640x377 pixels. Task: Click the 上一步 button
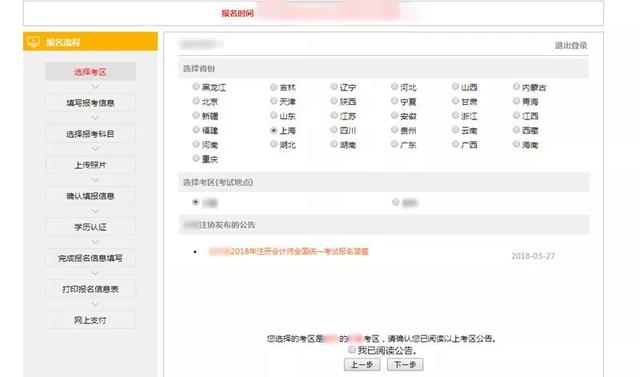[x=362, y=364]
